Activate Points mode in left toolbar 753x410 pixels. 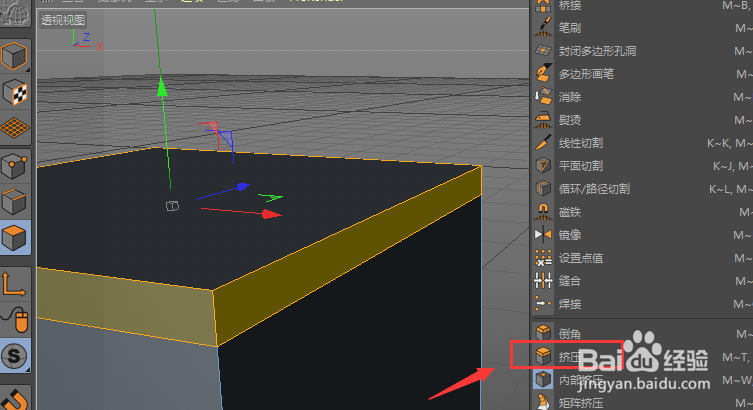[14, 166]
